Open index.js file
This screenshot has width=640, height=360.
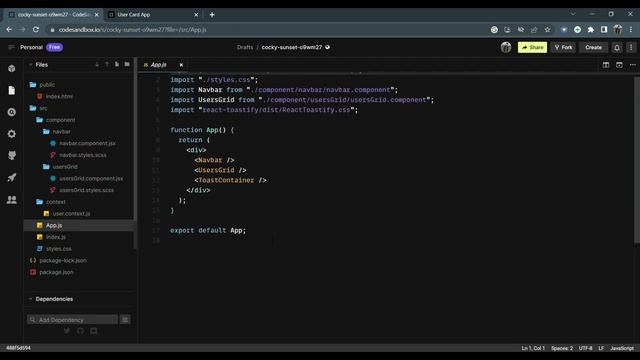[x=56, y=237]
